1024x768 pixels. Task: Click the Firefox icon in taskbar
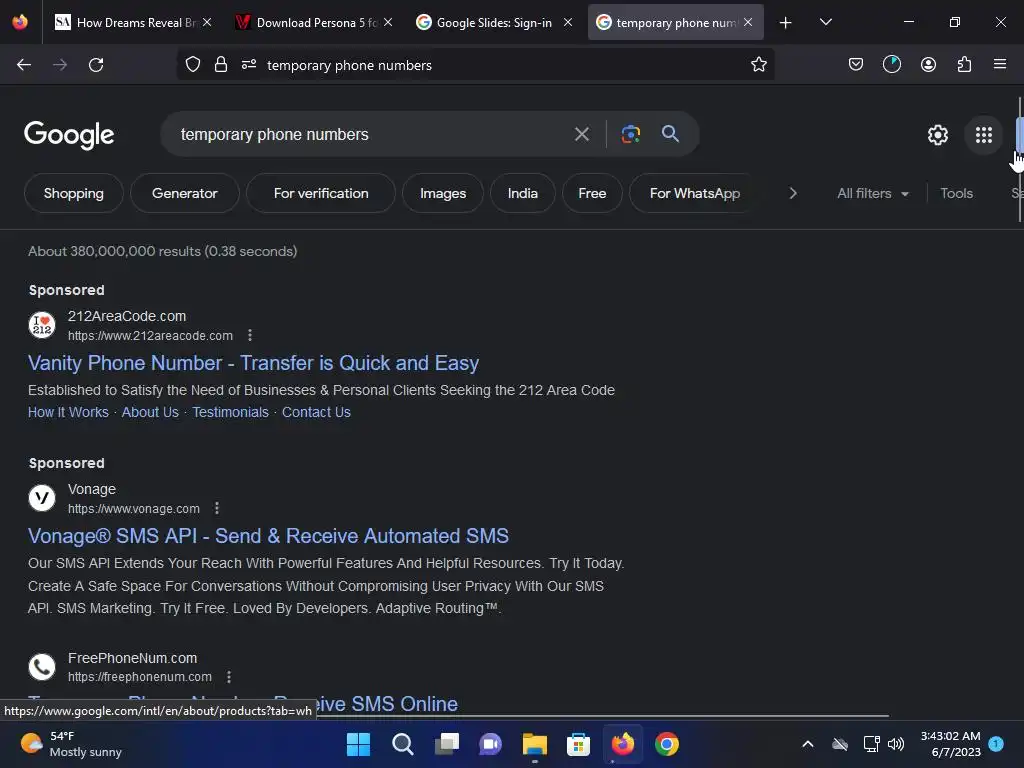coord(622,744)
